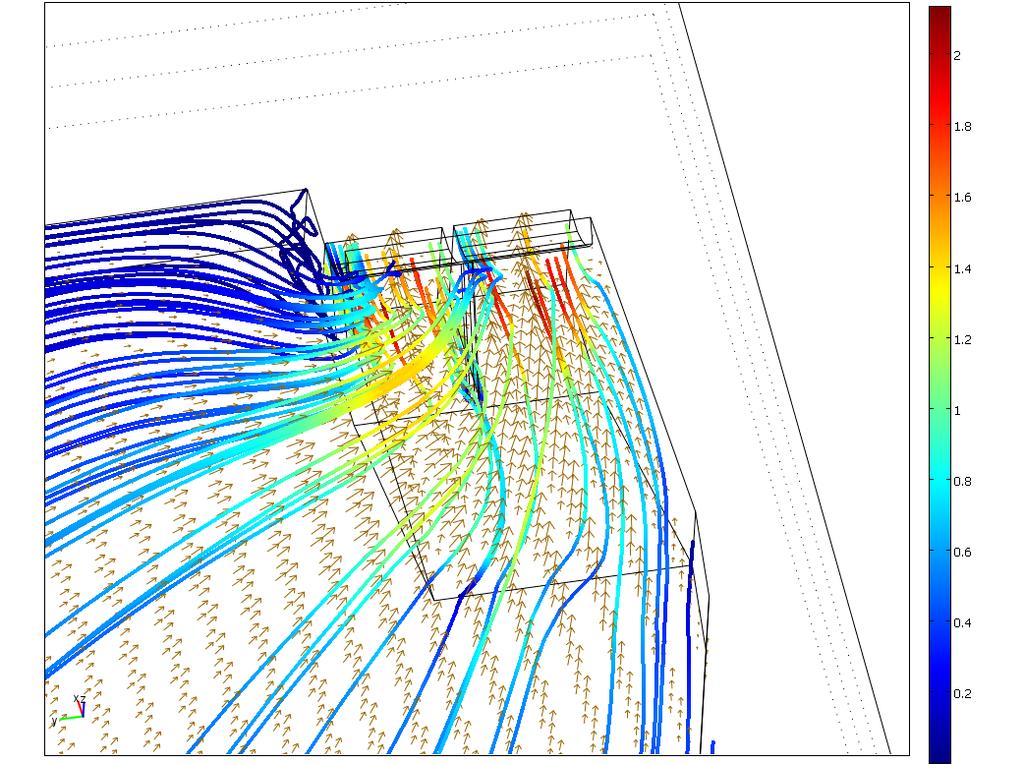Viewport: 1024px width, 764px height.
Task: Click the legend value "1.6"
Action: pyautogui.click(x=963, y=197)
